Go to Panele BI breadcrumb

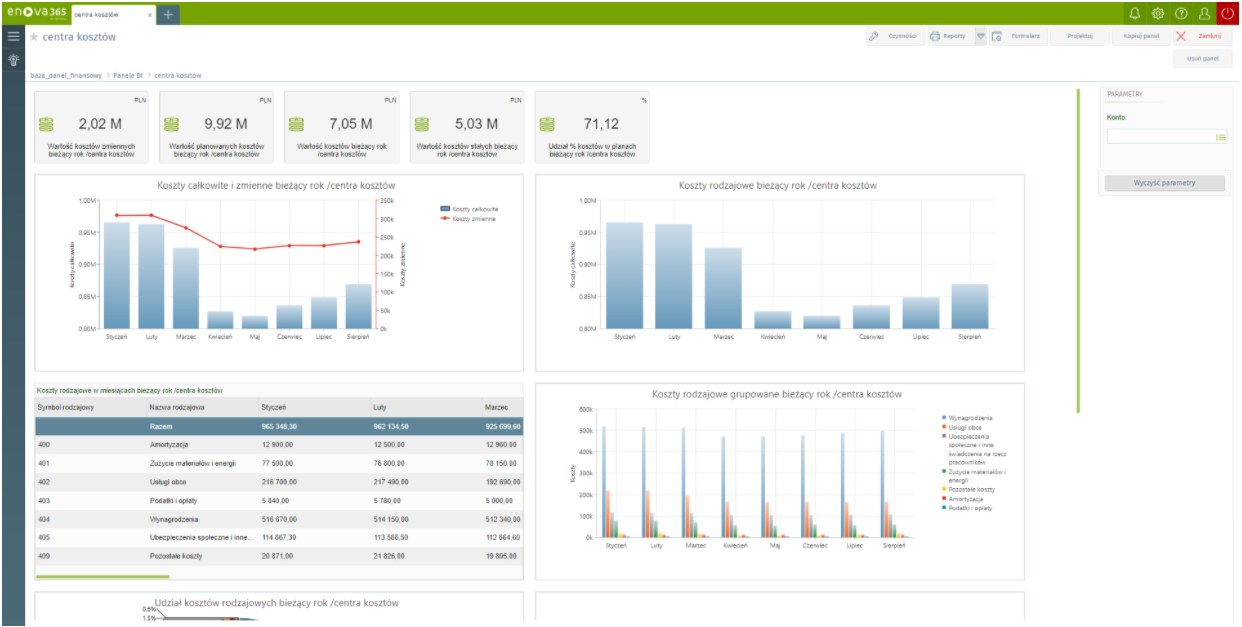click(x=128, y=75)
